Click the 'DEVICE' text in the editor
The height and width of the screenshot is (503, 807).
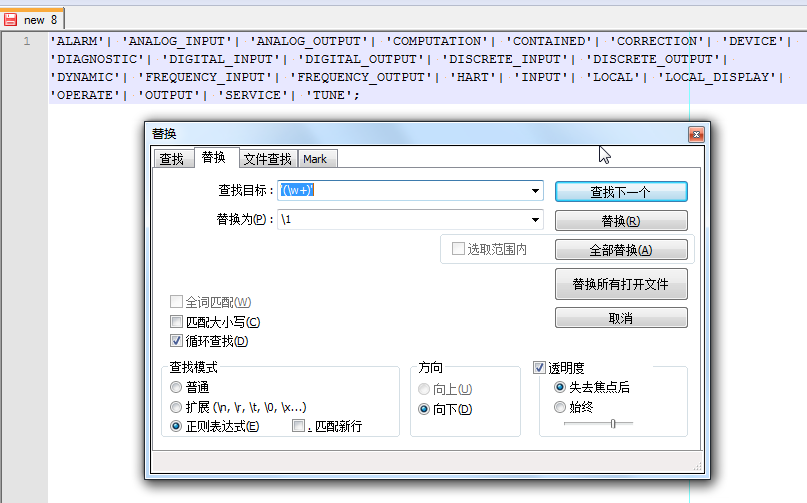(753, 41)
